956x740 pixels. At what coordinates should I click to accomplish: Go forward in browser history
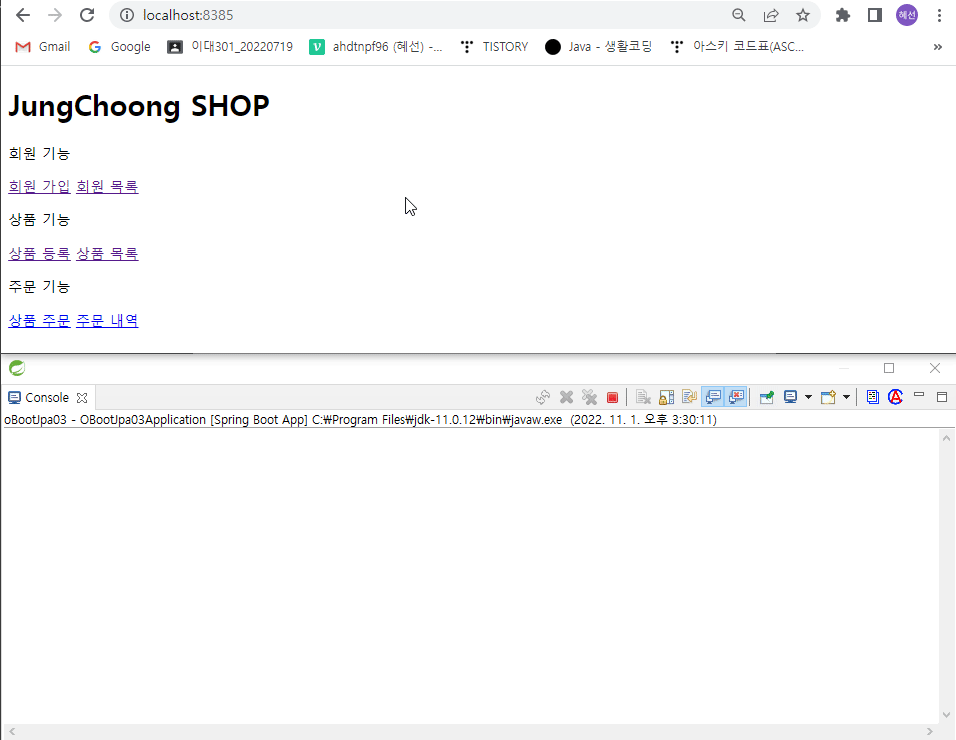click(x=55, y=15)
